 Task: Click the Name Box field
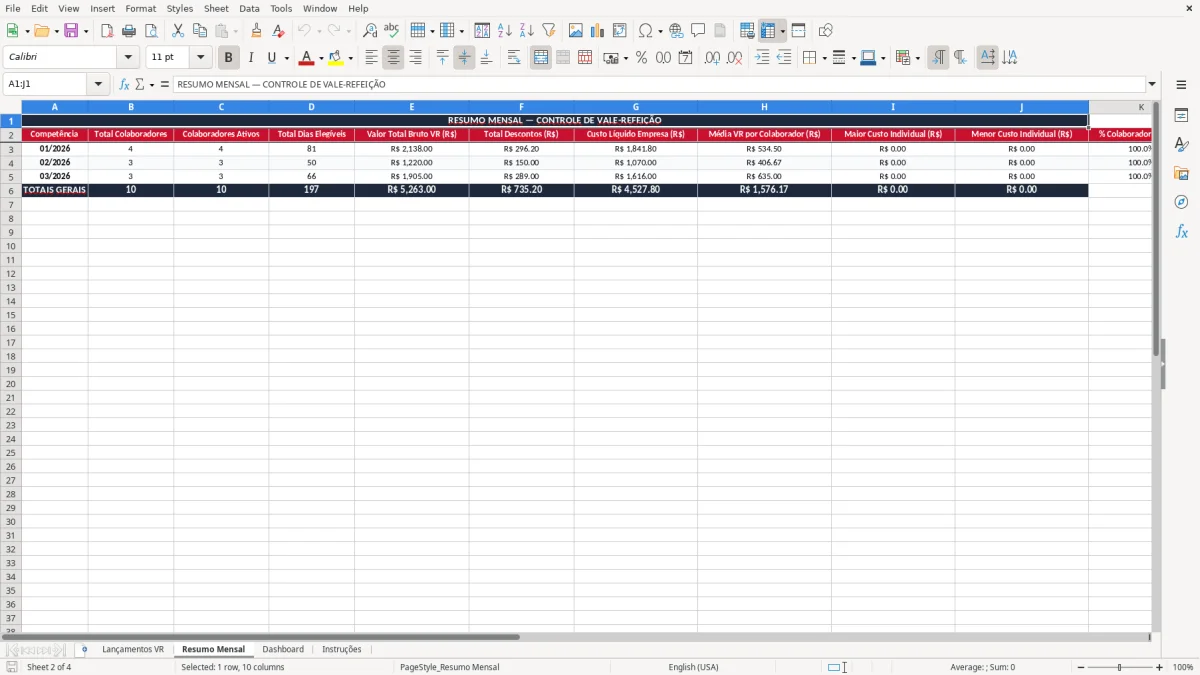49,85
